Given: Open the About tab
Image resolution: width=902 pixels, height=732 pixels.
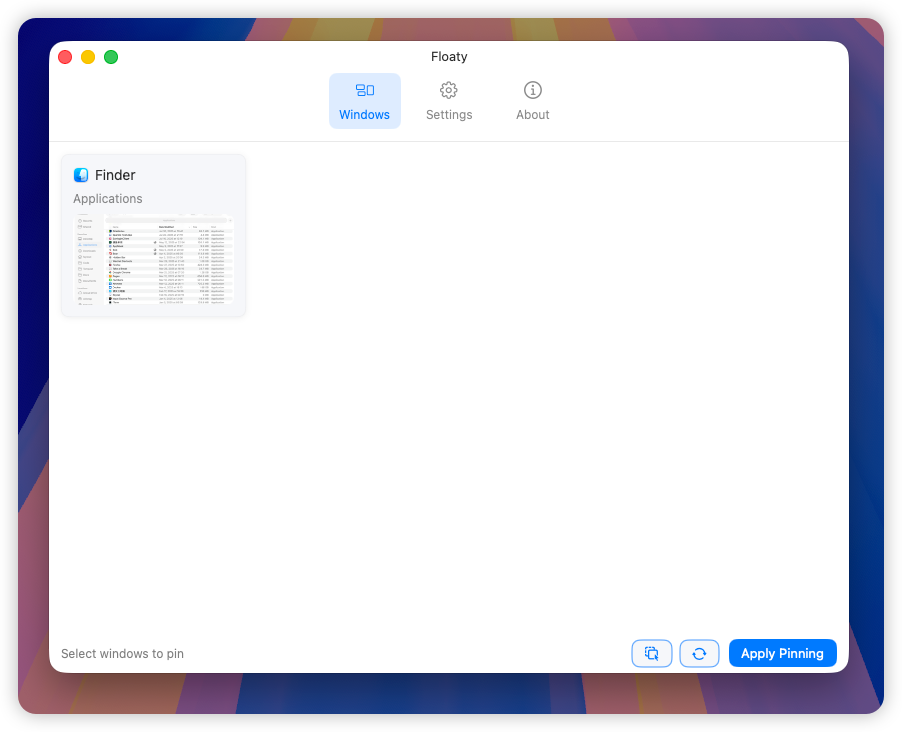Looking at the screenshot, I should click(x=532, y=100).
